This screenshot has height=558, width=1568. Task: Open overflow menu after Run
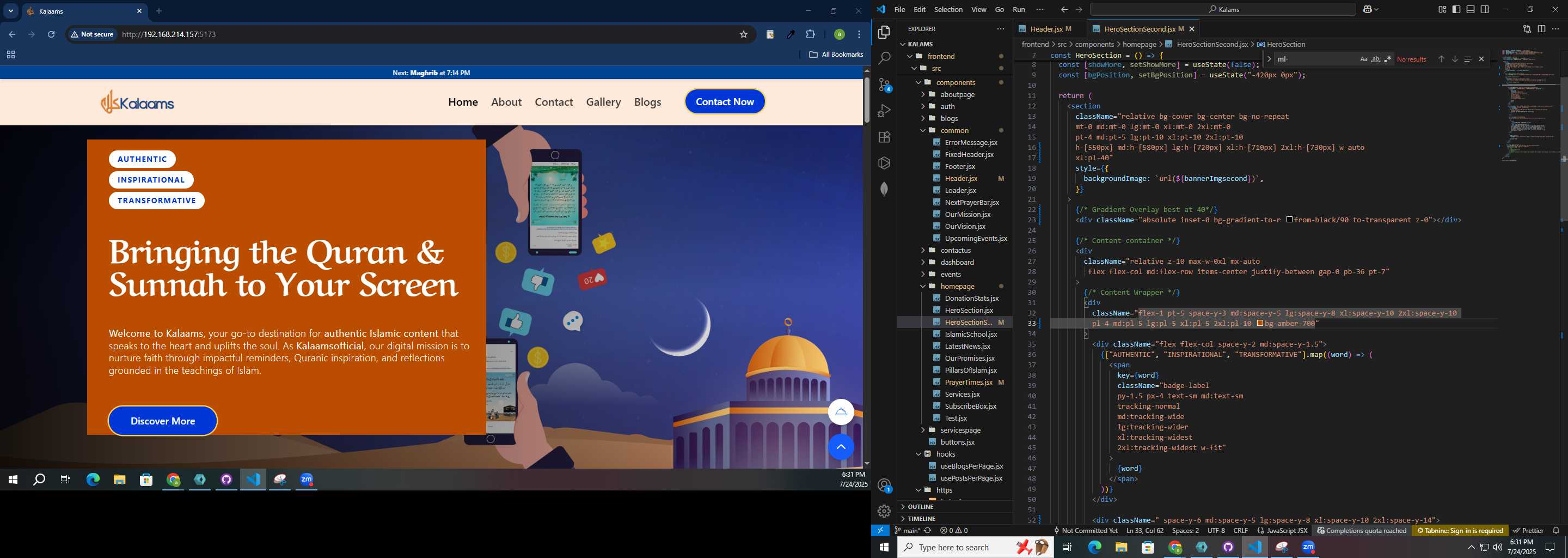tap(1040, 10)
